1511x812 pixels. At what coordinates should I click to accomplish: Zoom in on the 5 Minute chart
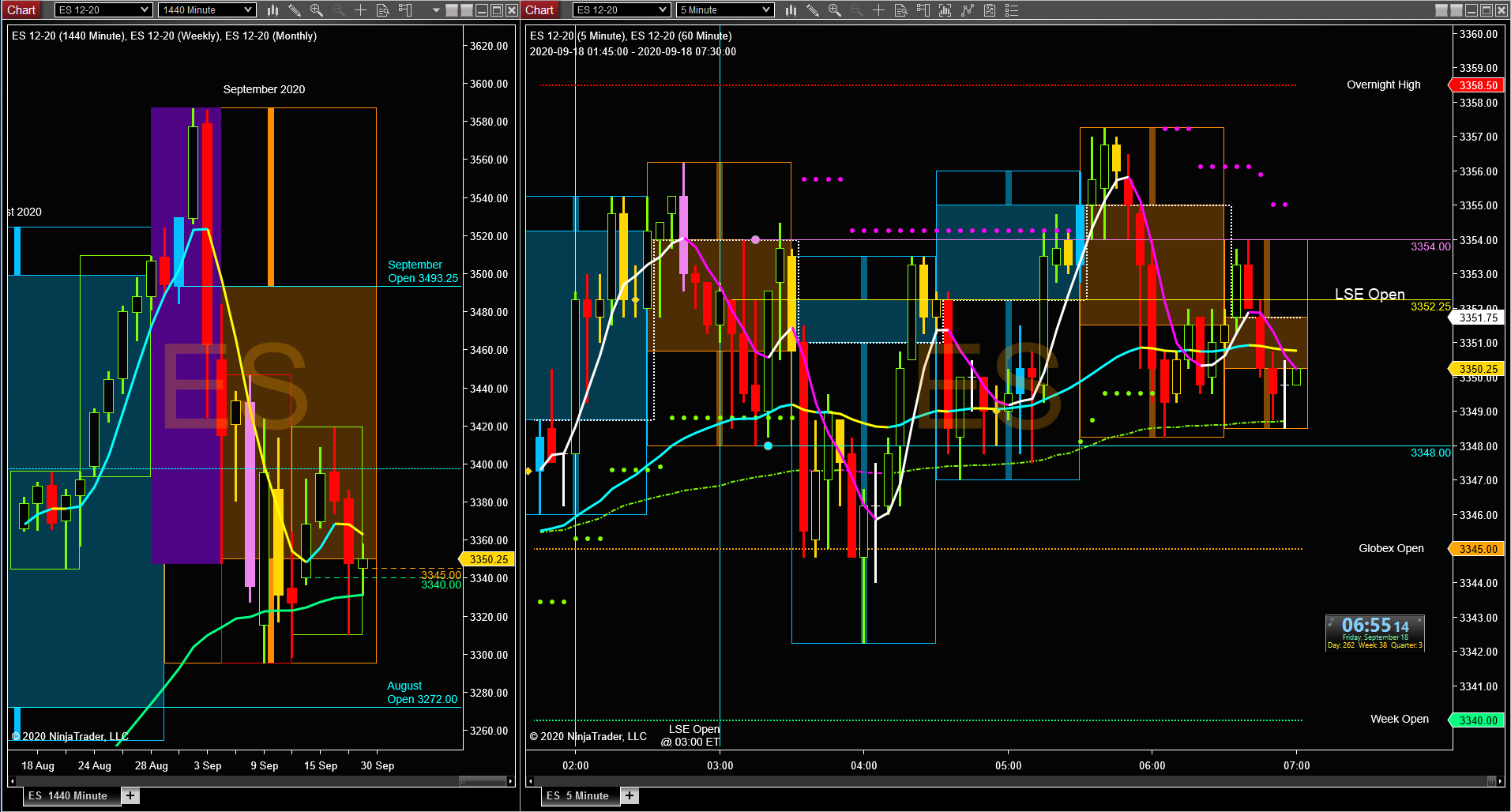pyautogui.click(x=835, y=10)
